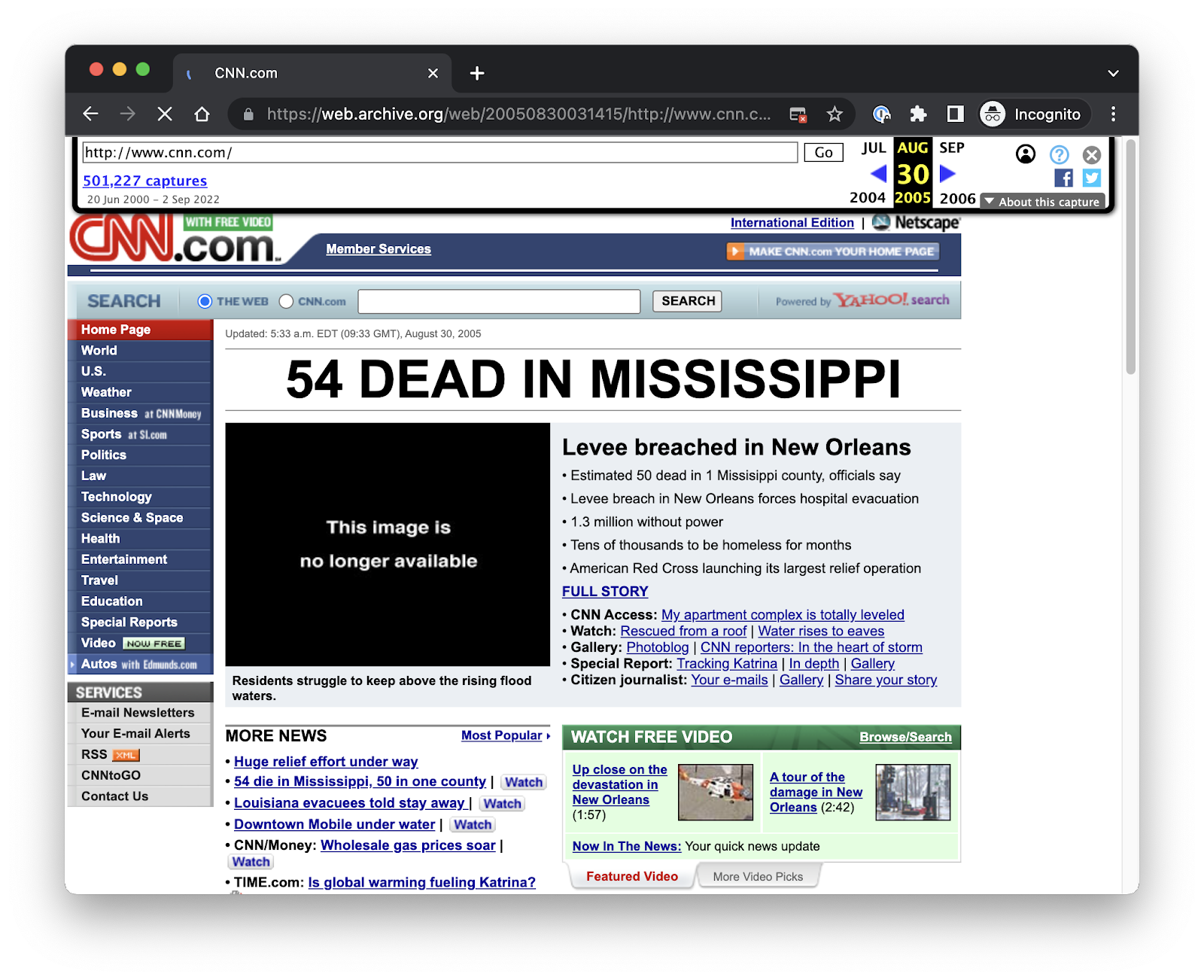Screen dimensions: 1204x980
Task: Click the Netscape logo link
Action: (x=917, y=223)
